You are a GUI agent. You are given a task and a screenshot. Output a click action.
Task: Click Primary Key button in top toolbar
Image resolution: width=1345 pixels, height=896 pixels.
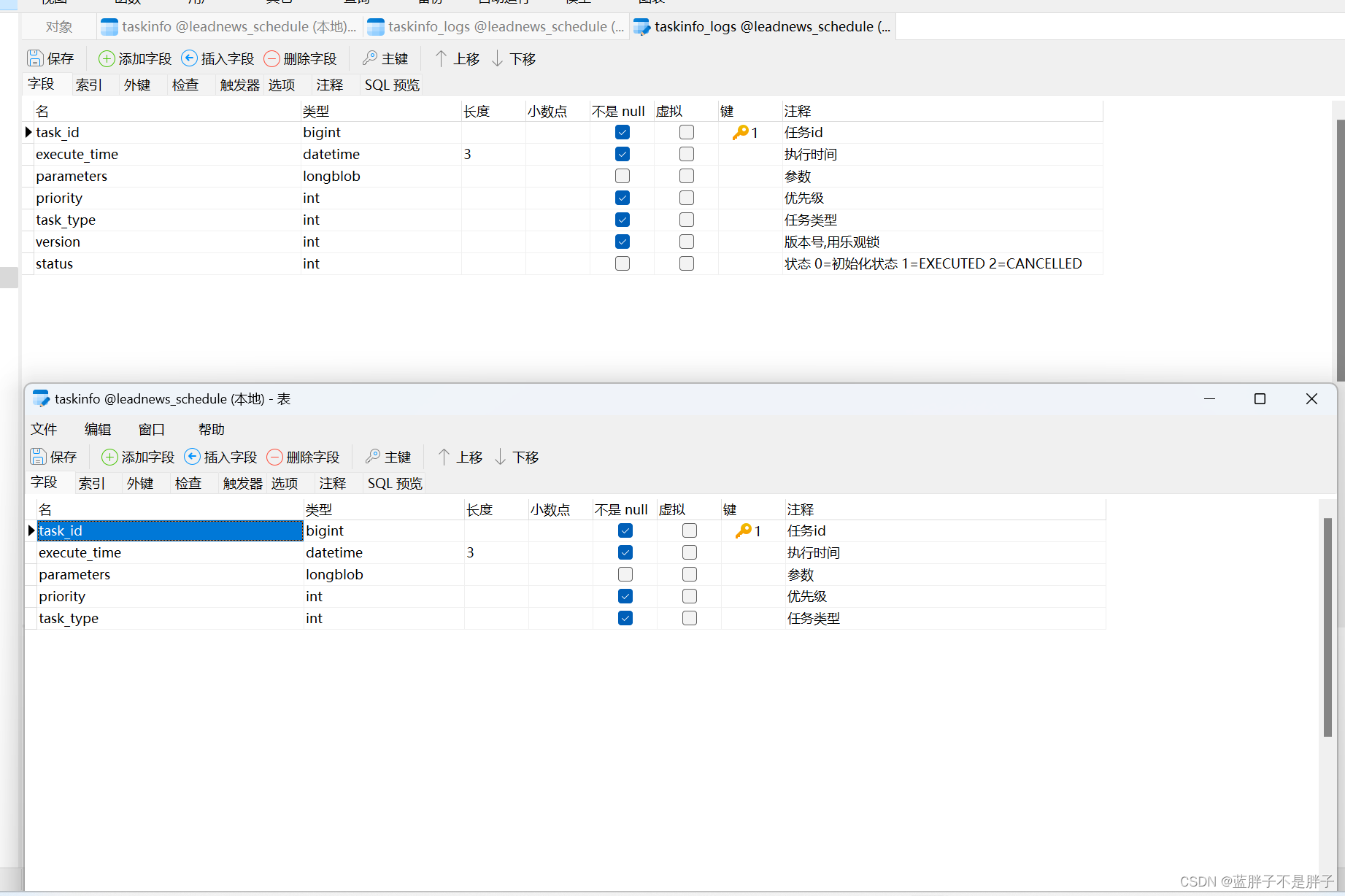tap(385, 58)
